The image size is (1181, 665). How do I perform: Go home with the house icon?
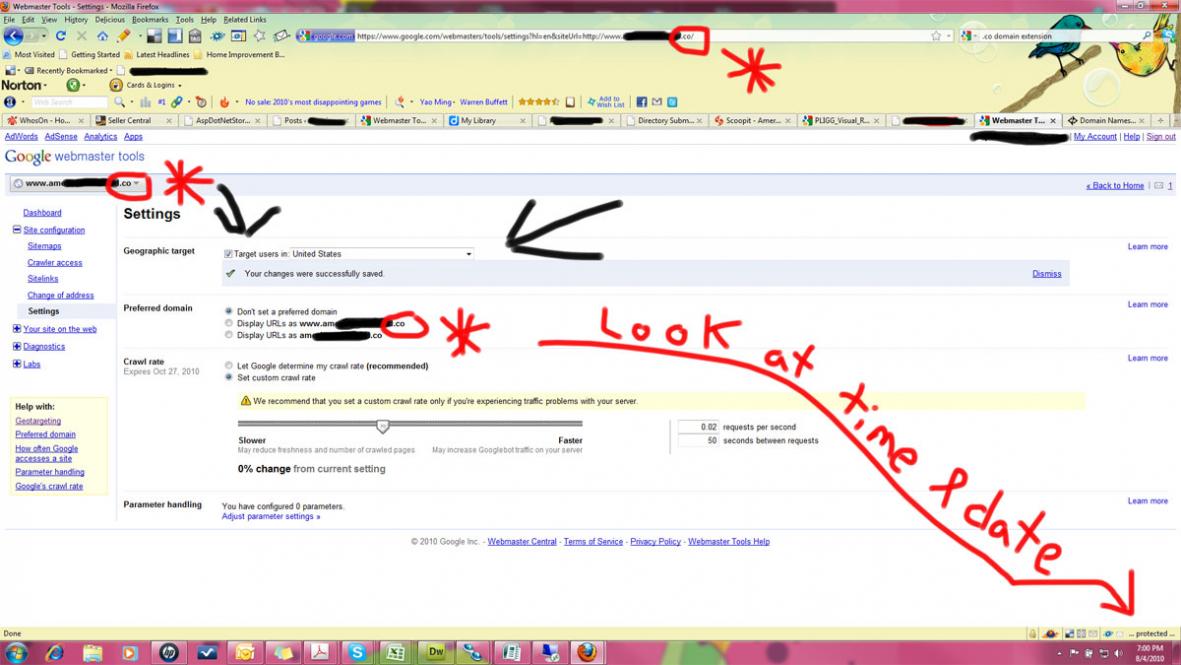[x=102, y=35]
